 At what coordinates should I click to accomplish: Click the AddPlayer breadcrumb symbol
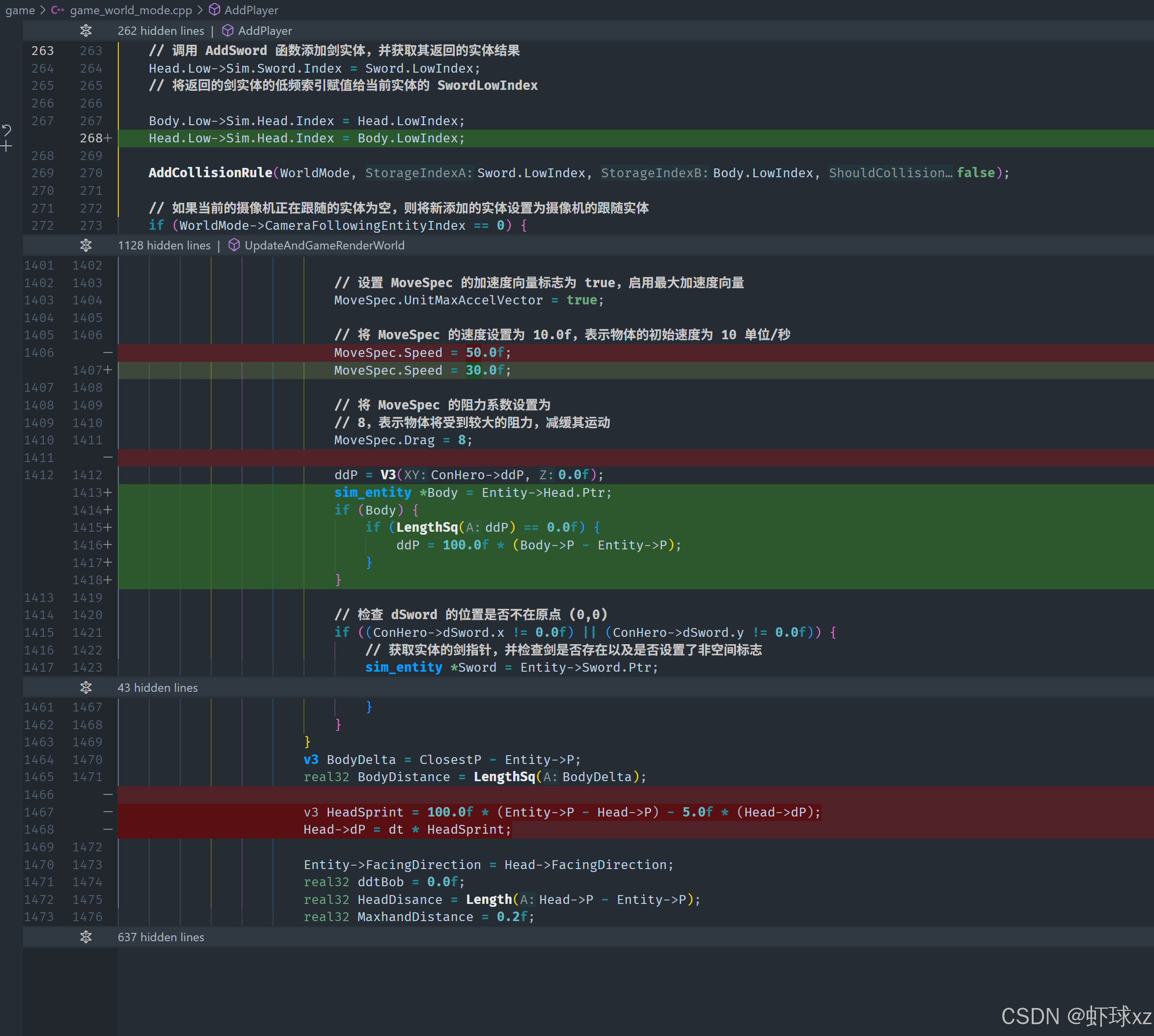[x=251, y=10]
